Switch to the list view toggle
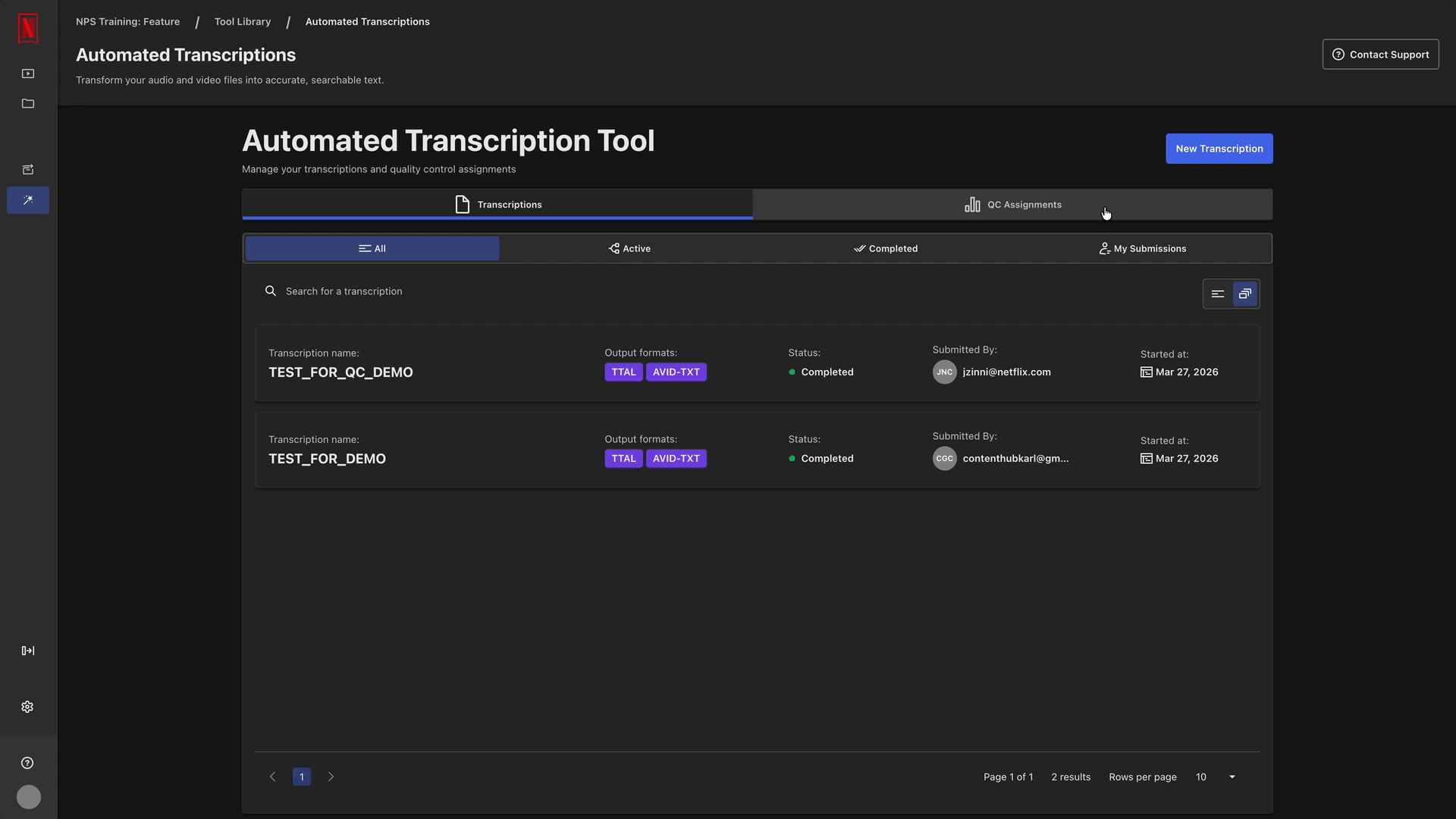The image size is (1456, 819). [1218, 294]
